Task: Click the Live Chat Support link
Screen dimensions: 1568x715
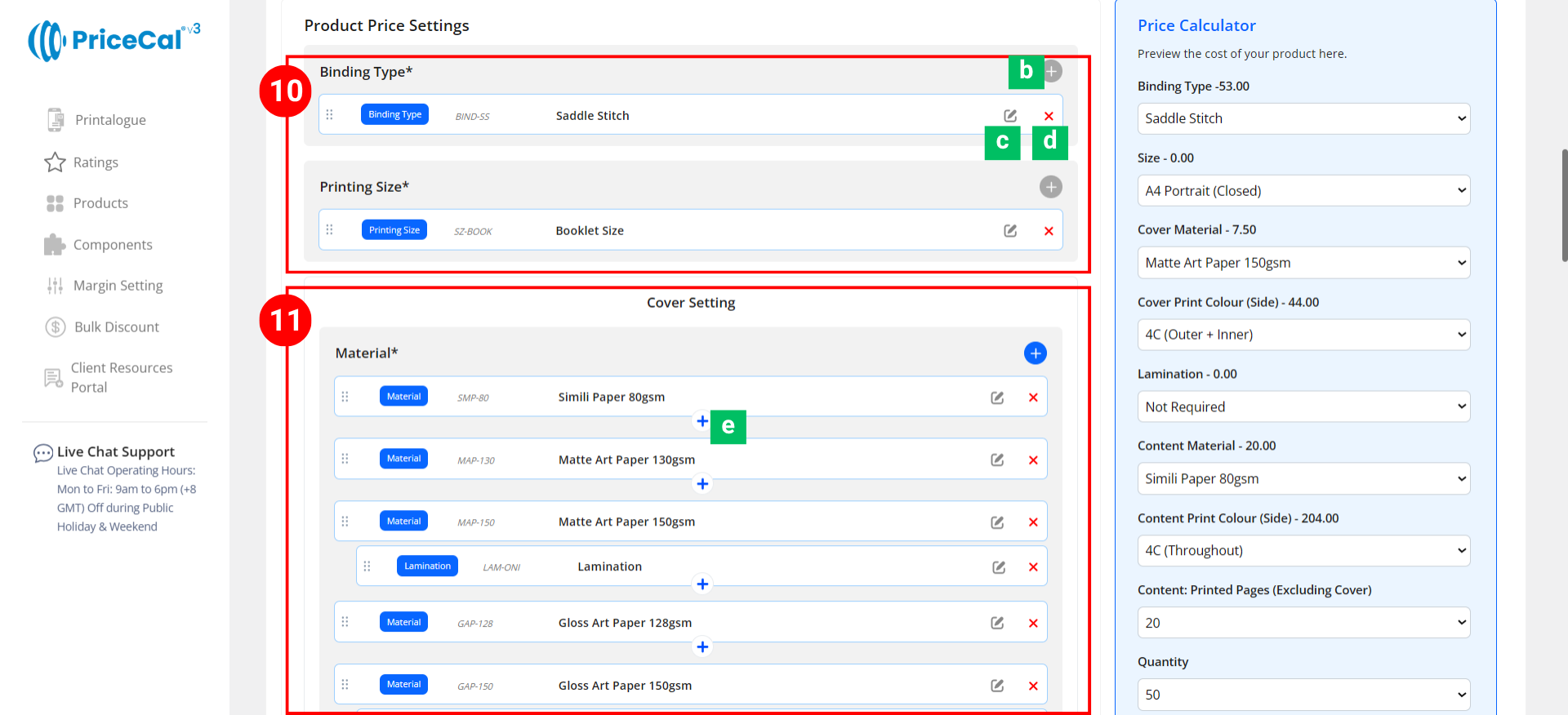Action: pyautogui.click(x=115, y=451)
